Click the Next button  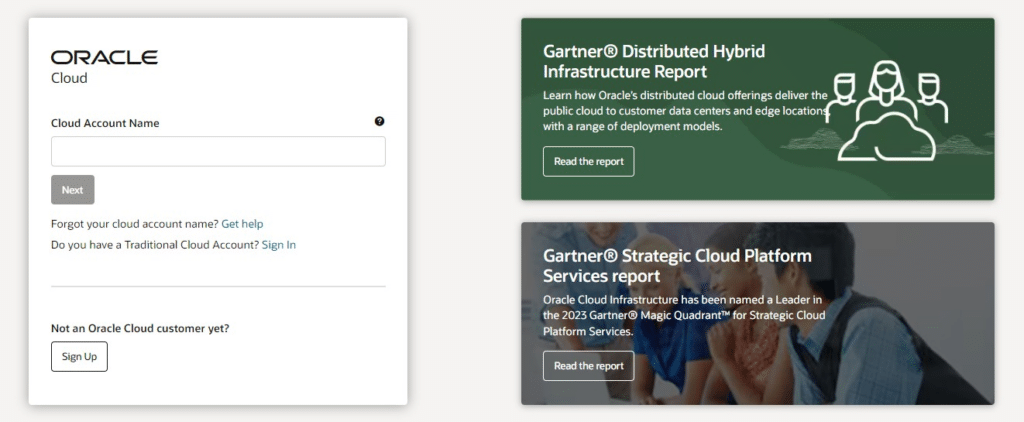click(72, 190)
